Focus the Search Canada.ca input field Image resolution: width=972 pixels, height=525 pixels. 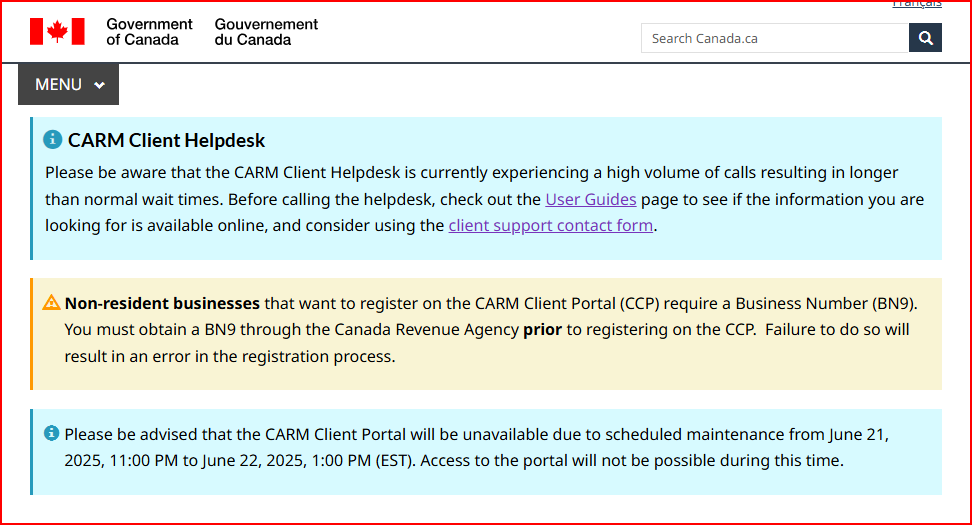775,38
